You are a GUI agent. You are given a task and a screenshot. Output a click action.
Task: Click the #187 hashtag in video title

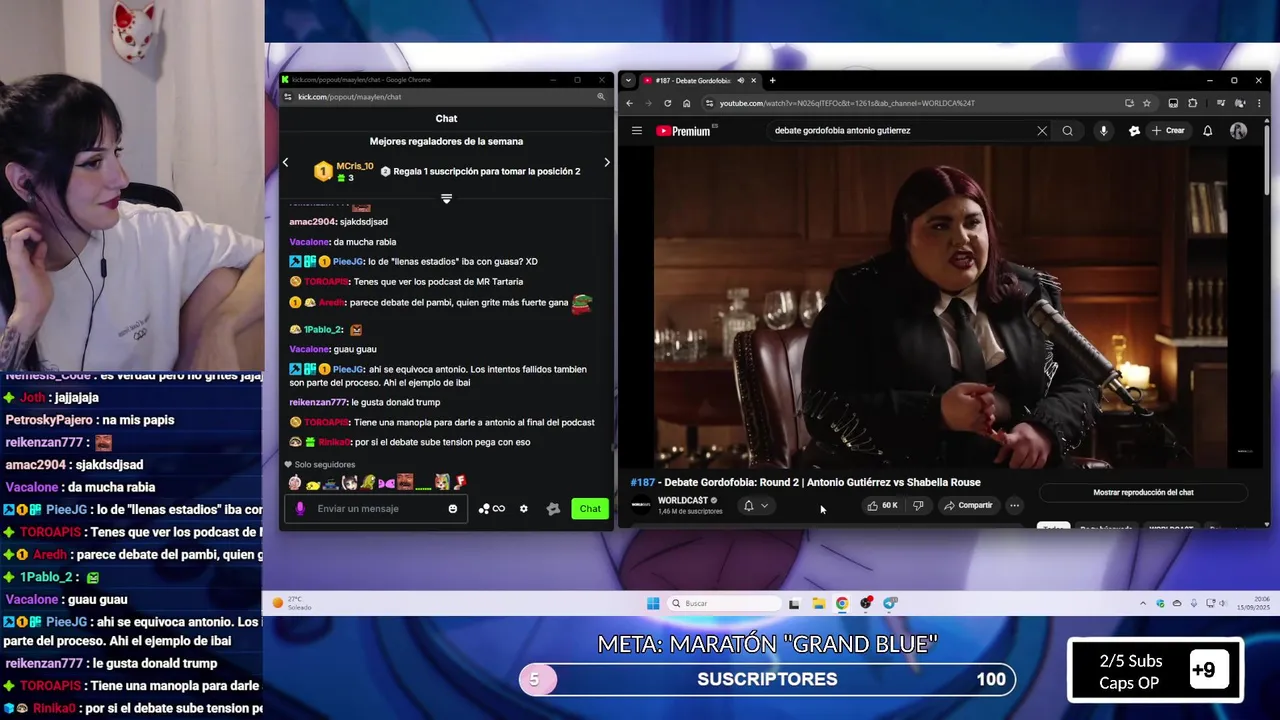(x=642, y=482)
